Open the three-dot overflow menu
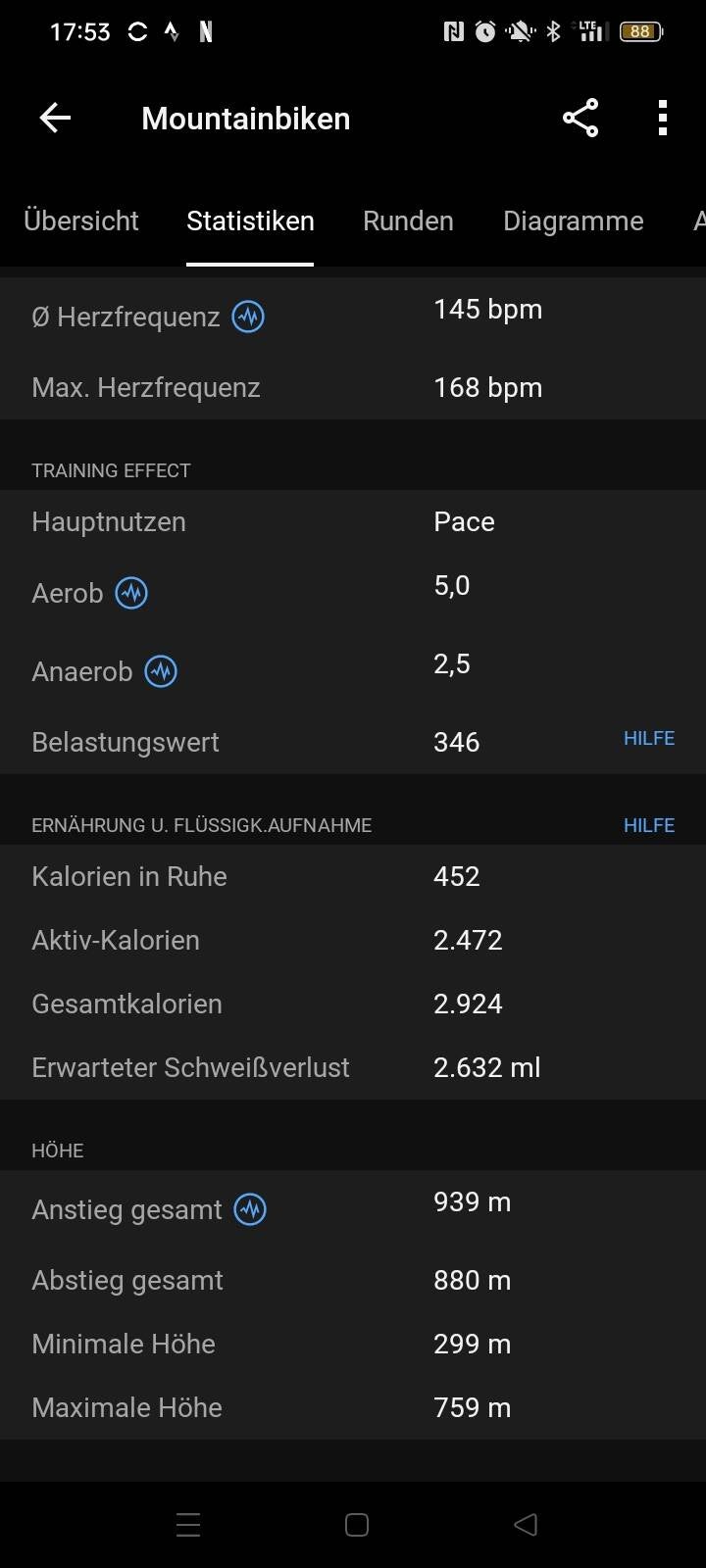 (x=663, y=119)
